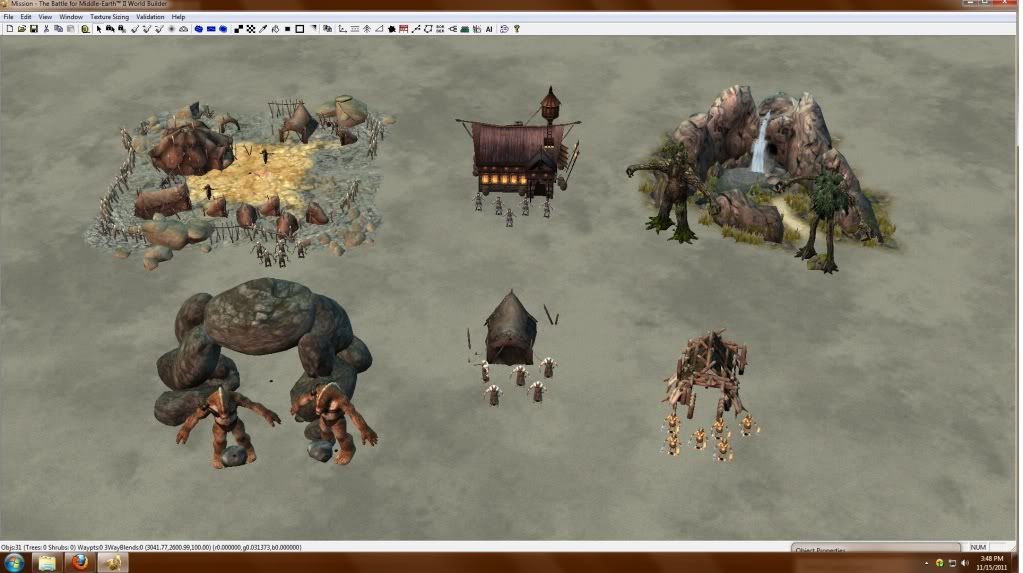Open the Validation menu
This screenshot has width=1023, height=573.
150,17
